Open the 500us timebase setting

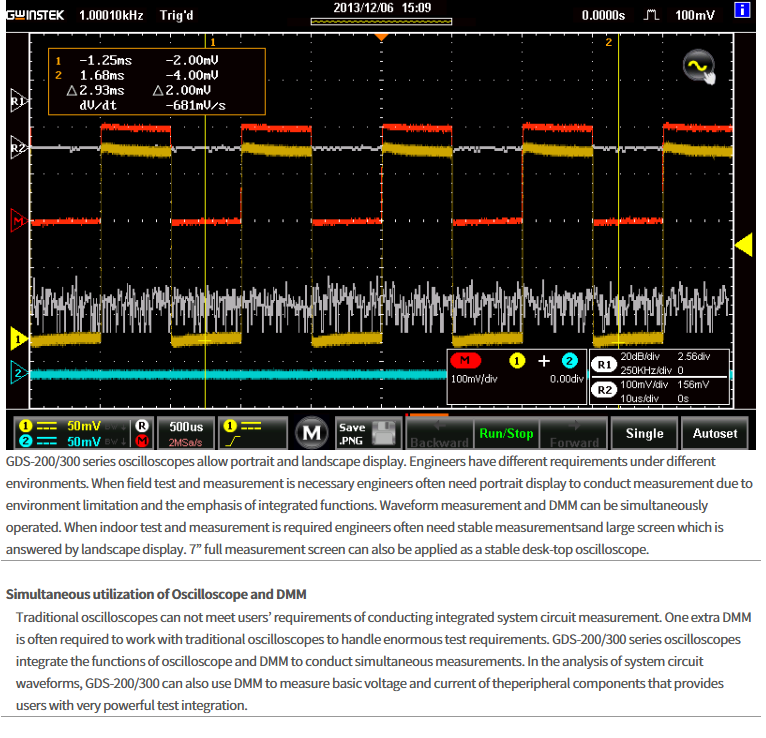[186, 433]
